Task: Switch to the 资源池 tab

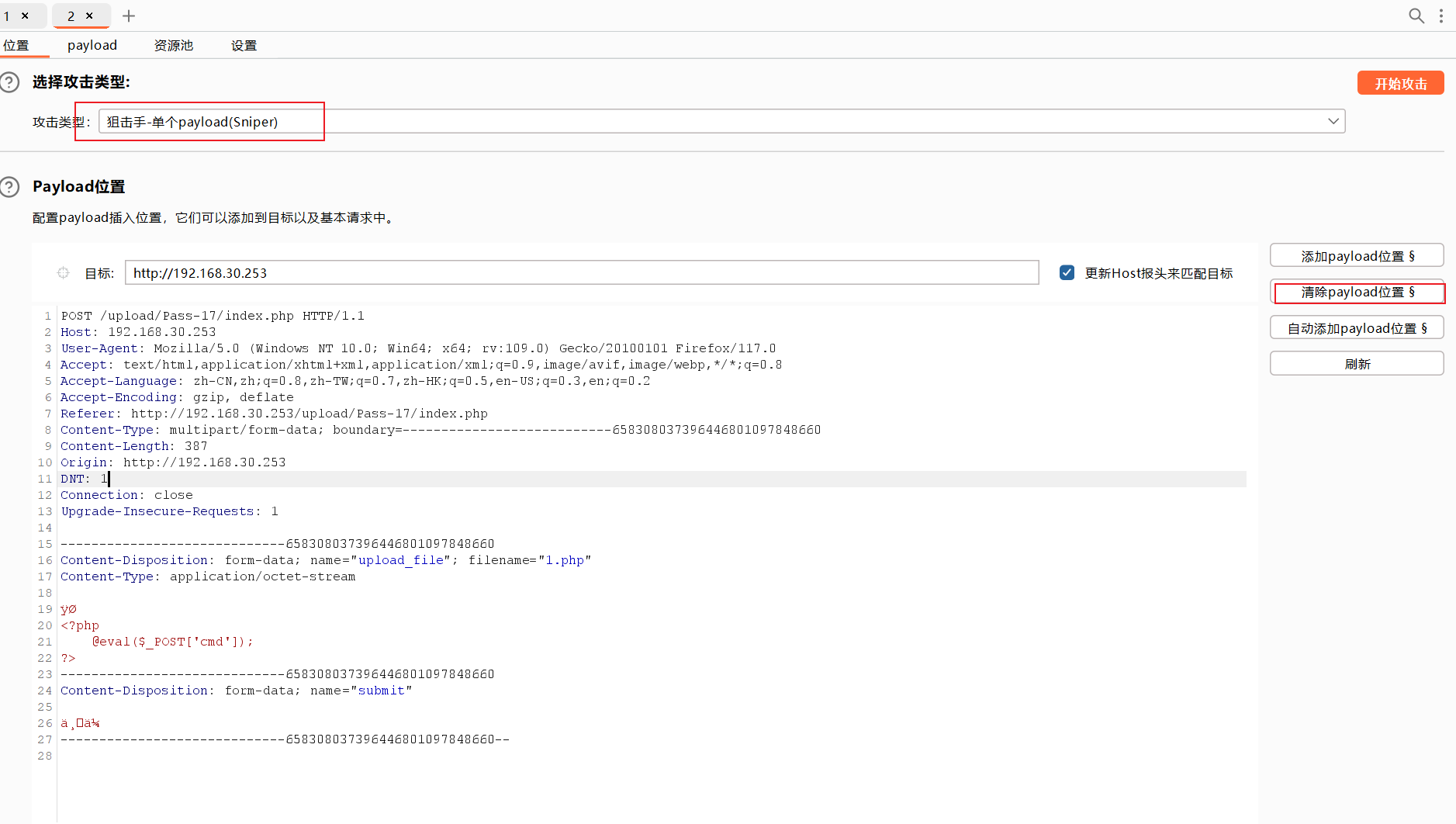Action: tap(174, 46)
